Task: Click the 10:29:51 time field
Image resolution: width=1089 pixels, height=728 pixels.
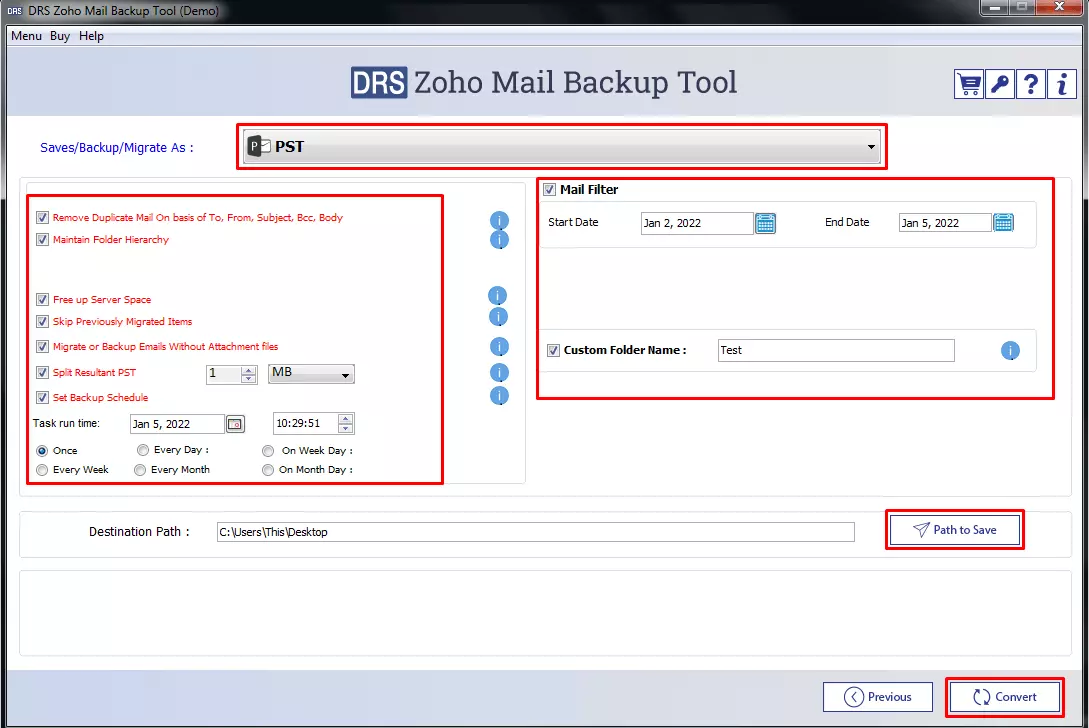Action: (x=306, y=423)
